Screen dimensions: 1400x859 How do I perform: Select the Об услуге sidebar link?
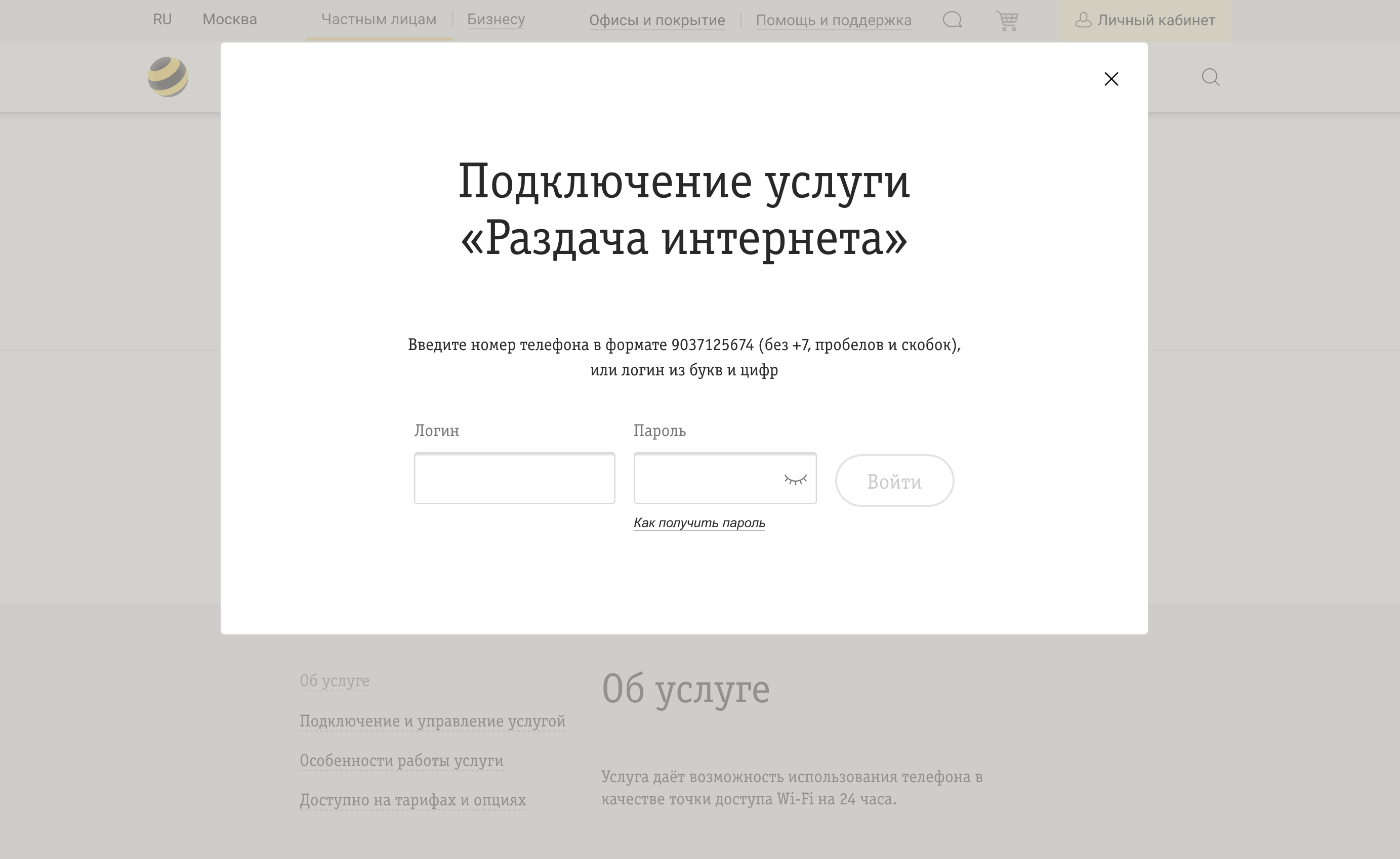click(334, 680)
